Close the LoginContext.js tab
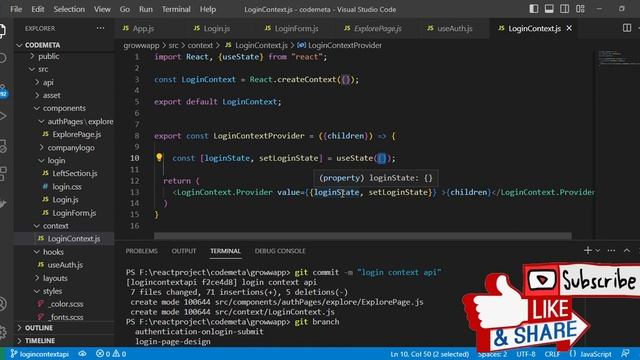 [569, 28]
